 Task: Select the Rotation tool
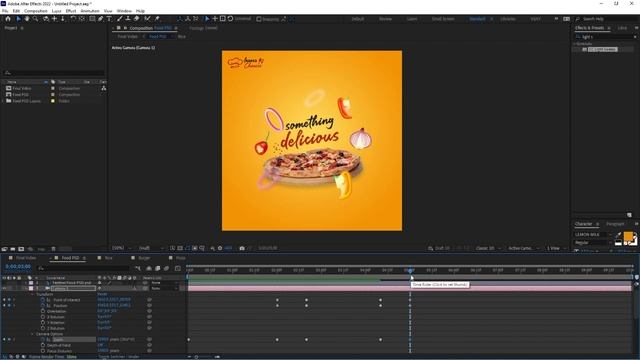pos(73,19)
